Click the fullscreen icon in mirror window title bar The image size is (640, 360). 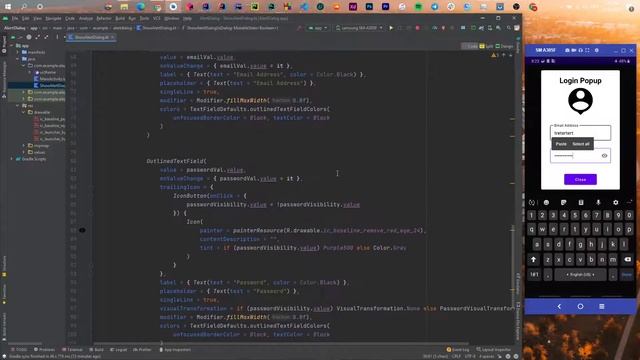click(x=587, y=50)
